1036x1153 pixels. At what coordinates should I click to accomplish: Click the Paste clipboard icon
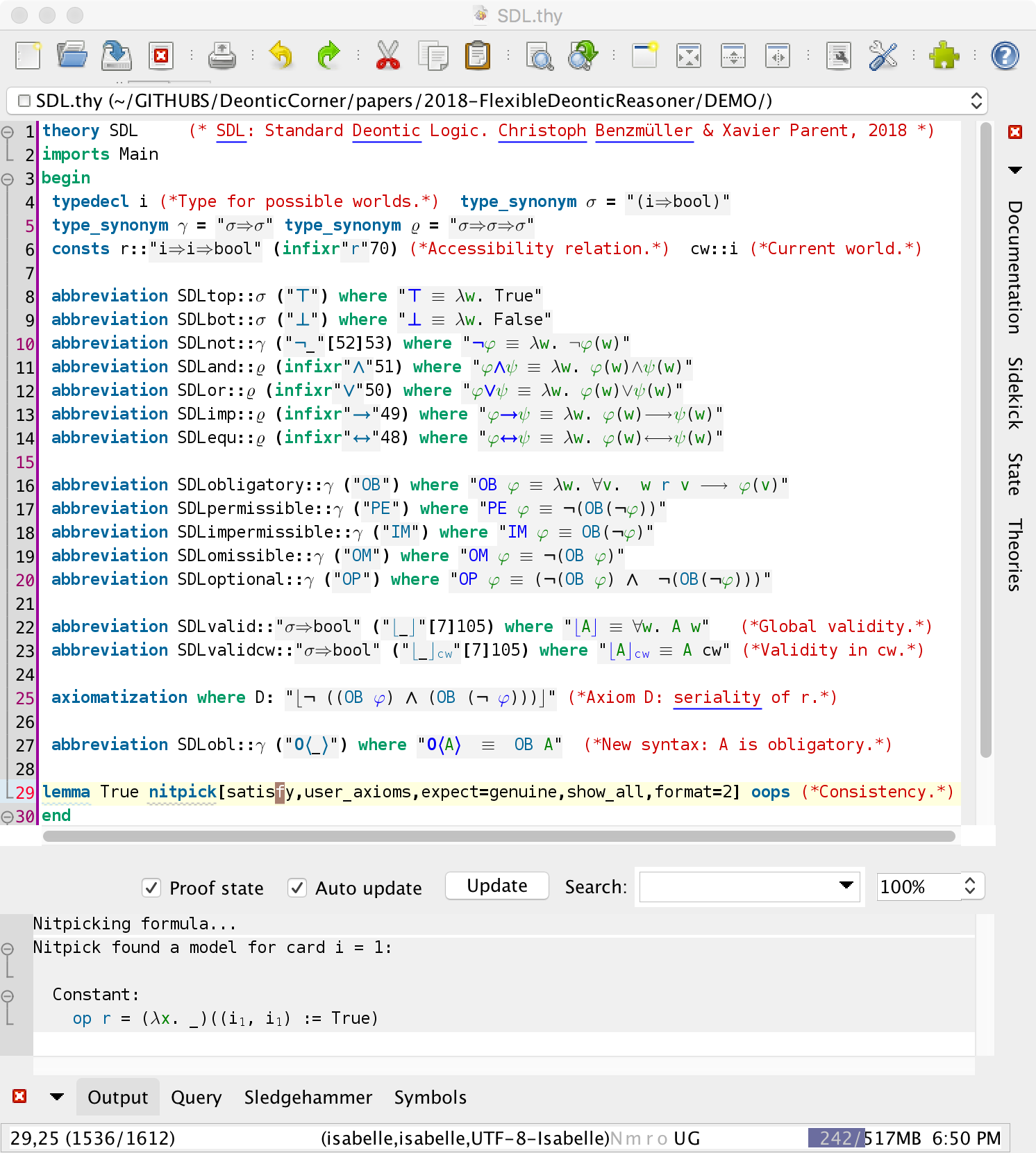(x=478, y=56)
